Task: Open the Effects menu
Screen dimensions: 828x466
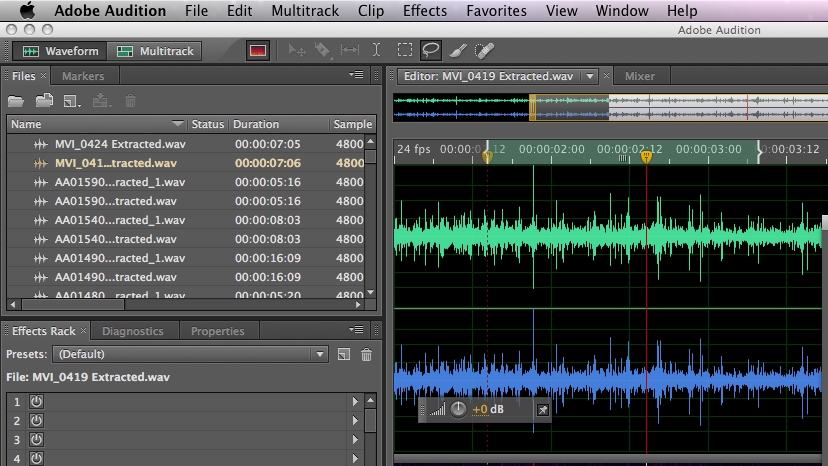Action: pyautogui.click(x=425, y=11)
